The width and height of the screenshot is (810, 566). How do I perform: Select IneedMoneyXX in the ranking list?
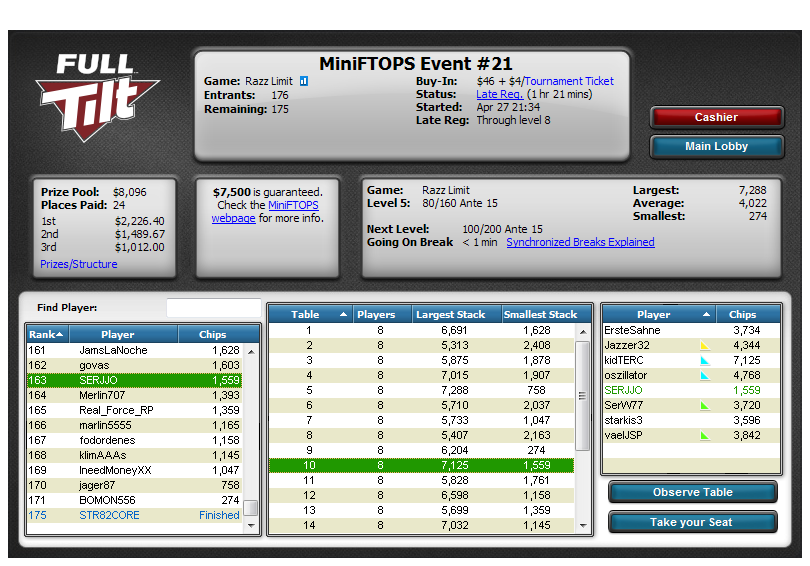coord(134,470)
